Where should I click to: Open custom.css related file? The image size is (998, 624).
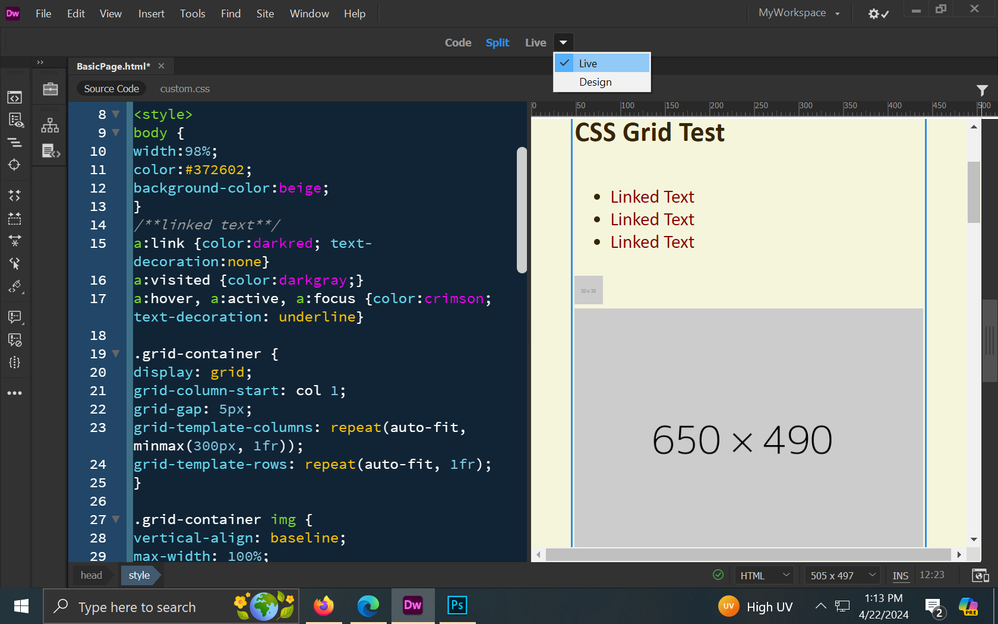[x=185, y=89]
